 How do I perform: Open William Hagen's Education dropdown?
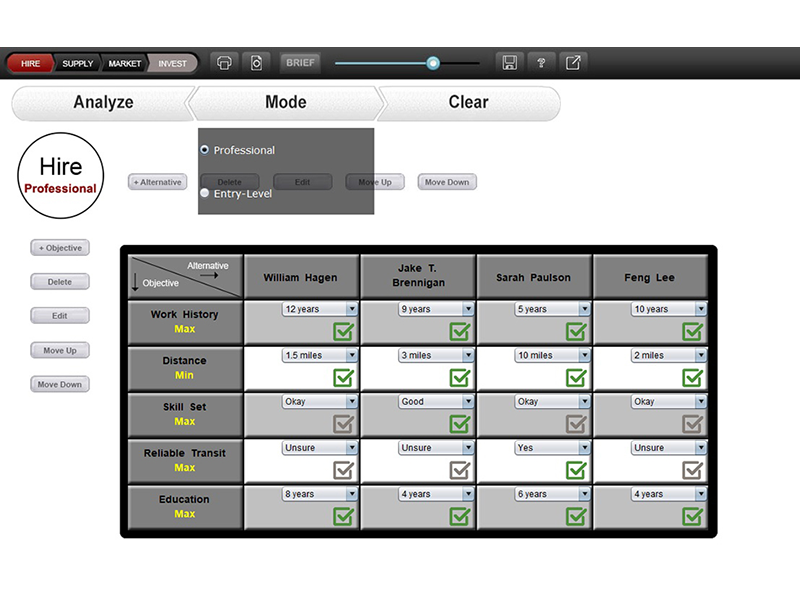click(x=320, y=494)
